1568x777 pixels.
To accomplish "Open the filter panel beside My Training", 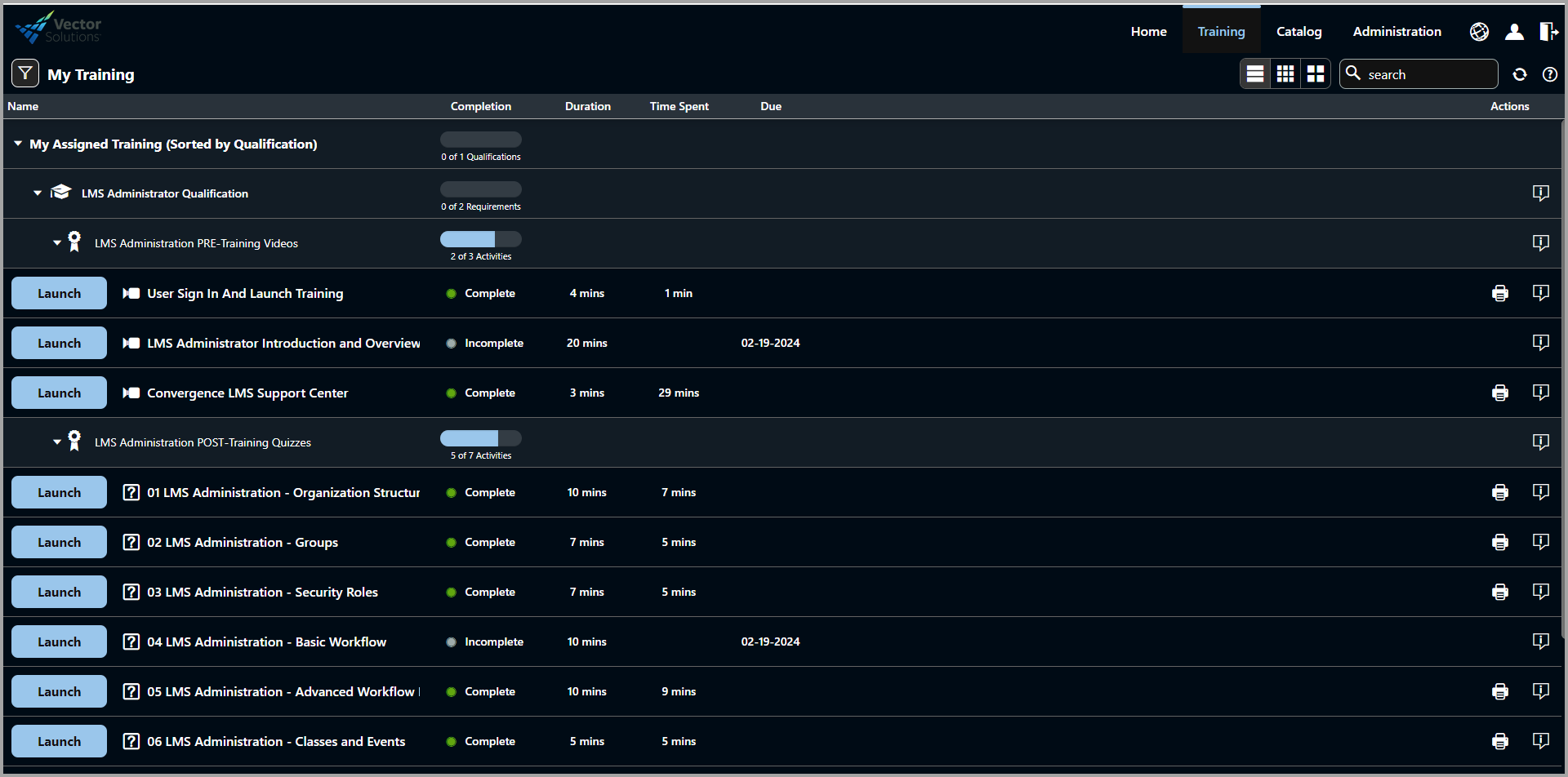I will (x=25, y=73).
